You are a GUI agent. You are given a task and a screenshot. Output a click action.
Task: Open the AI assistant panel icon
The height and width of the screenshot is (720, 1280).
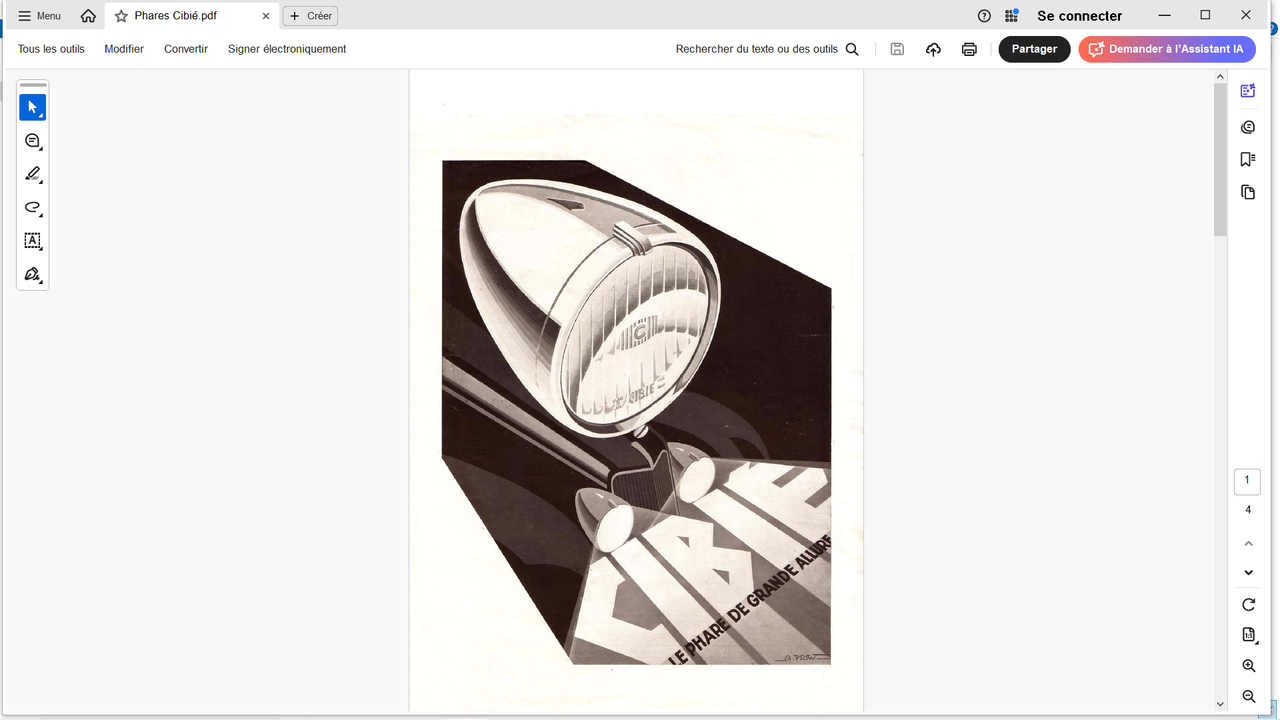[x=1248, y=91]
